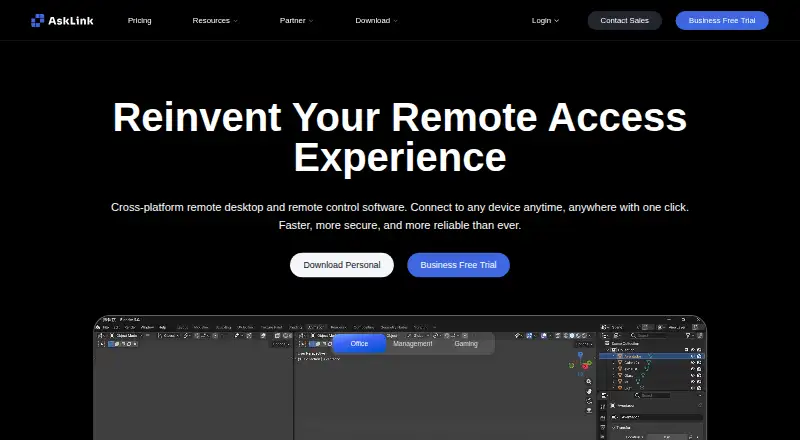Click the Blender outliner search field
The height and width of the screenshot is (440, 800).
pyautogui.click(x=650, y=335)
